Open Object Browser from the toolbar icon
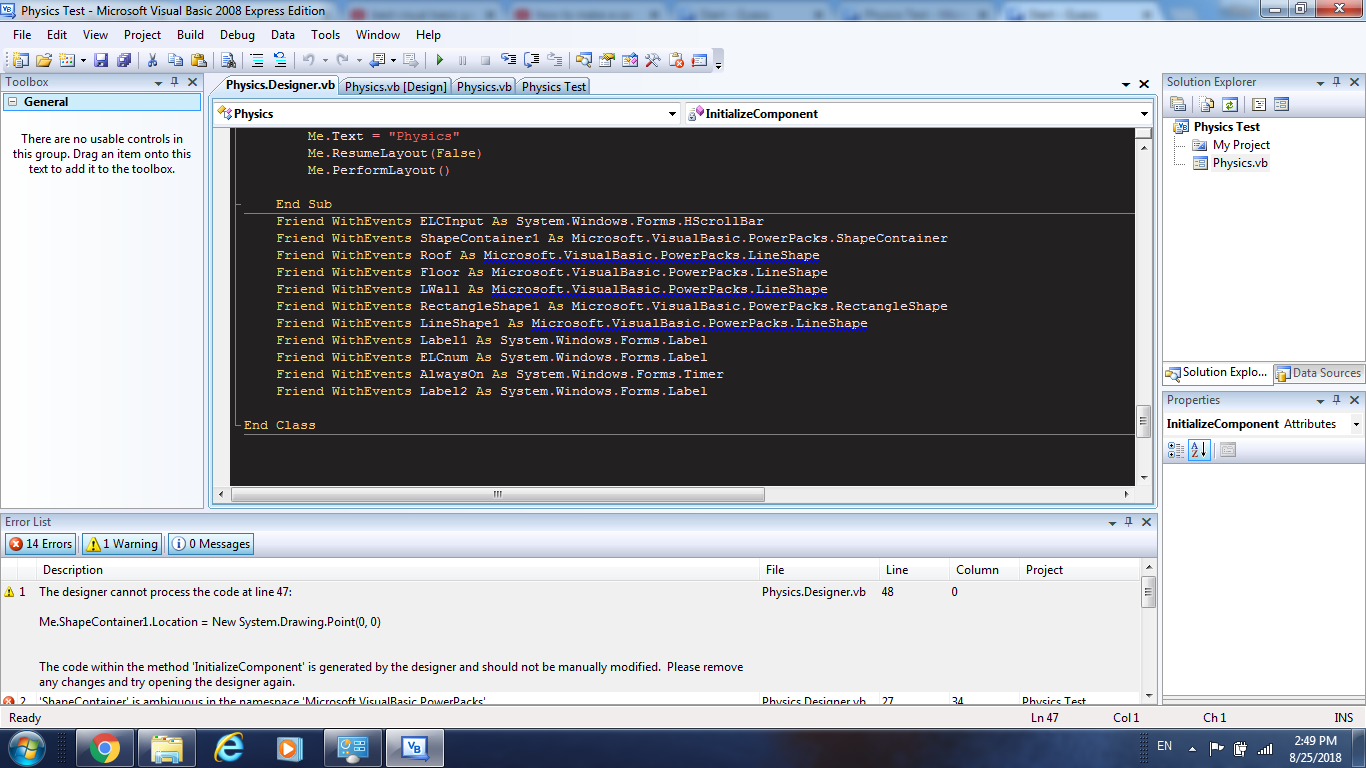Image resolution: width=1366 pixels, height=768 pixels. coord(630,60)
